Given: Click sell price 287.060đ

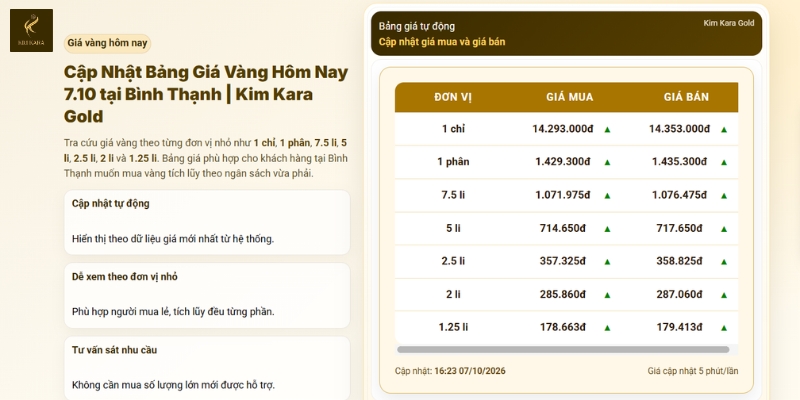Looking at the screenshot, I should [x=679, y=294].
